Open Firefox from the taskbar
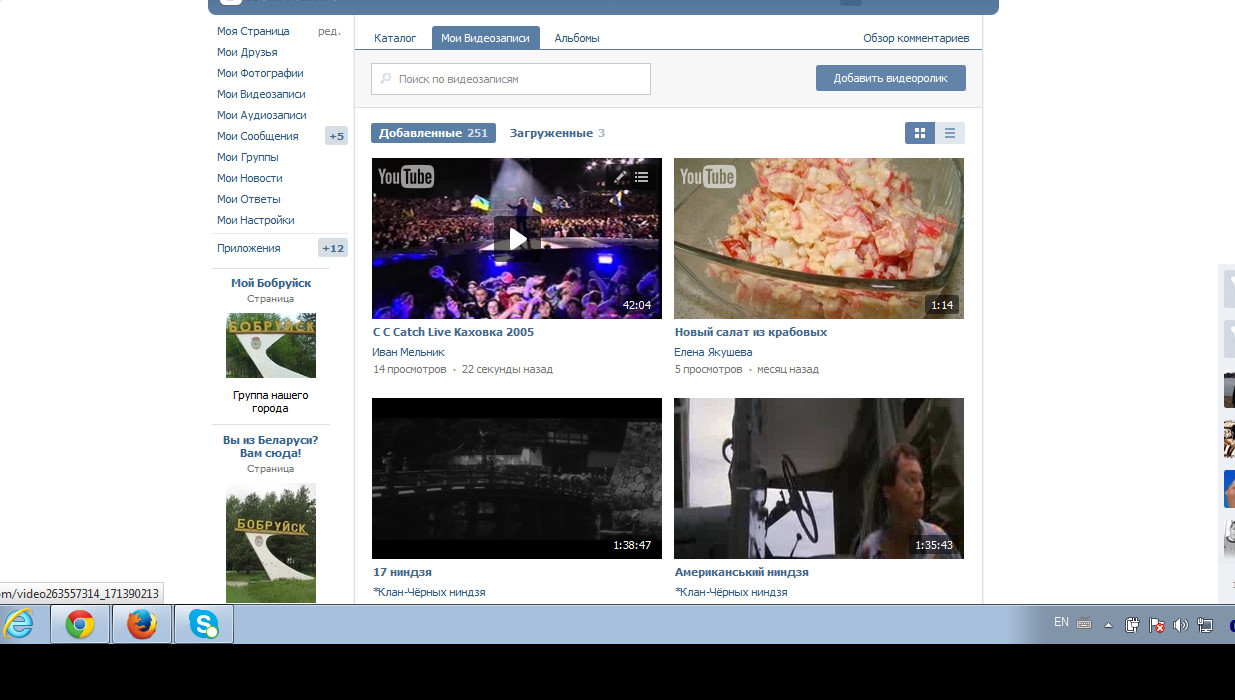This screenshot has height=700, width=1235. [142, 625]
